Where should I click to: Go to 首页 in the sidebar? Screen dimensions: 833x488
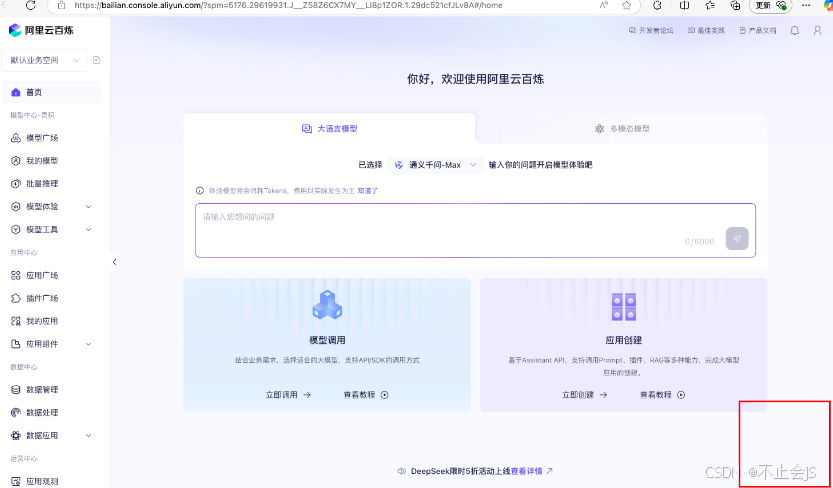[50, 92]
